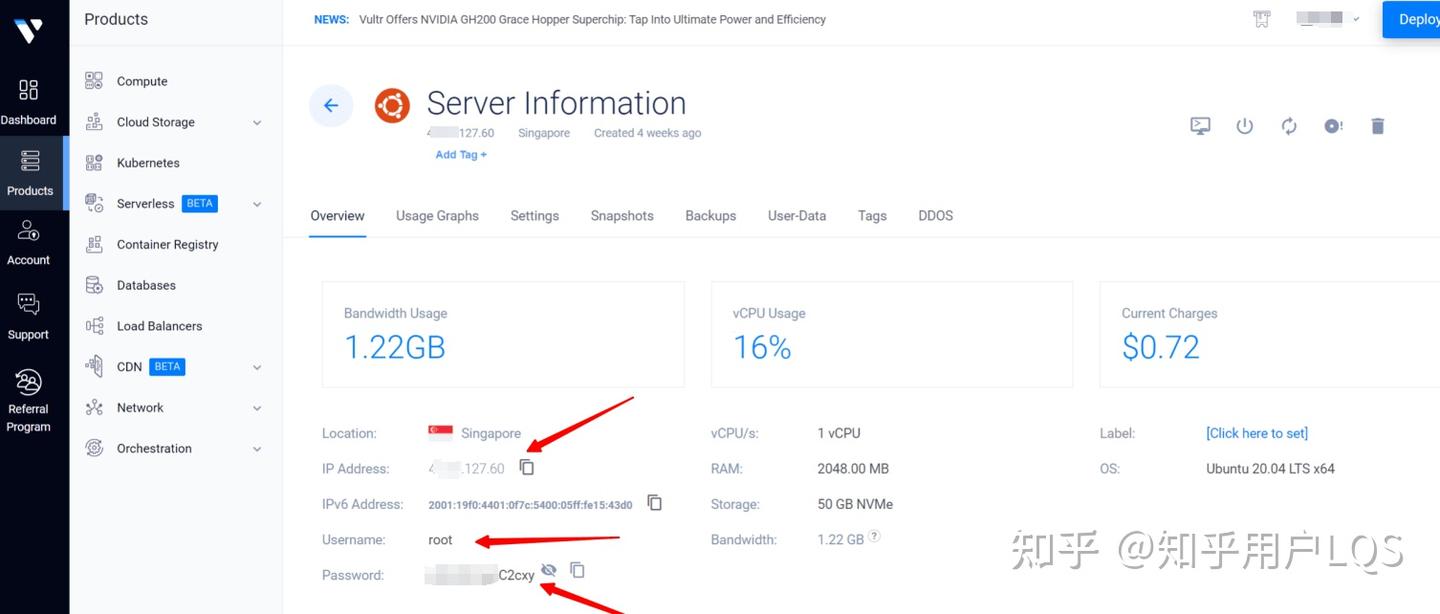
Task: Go back with the arrow button
Action: [331, 105]
